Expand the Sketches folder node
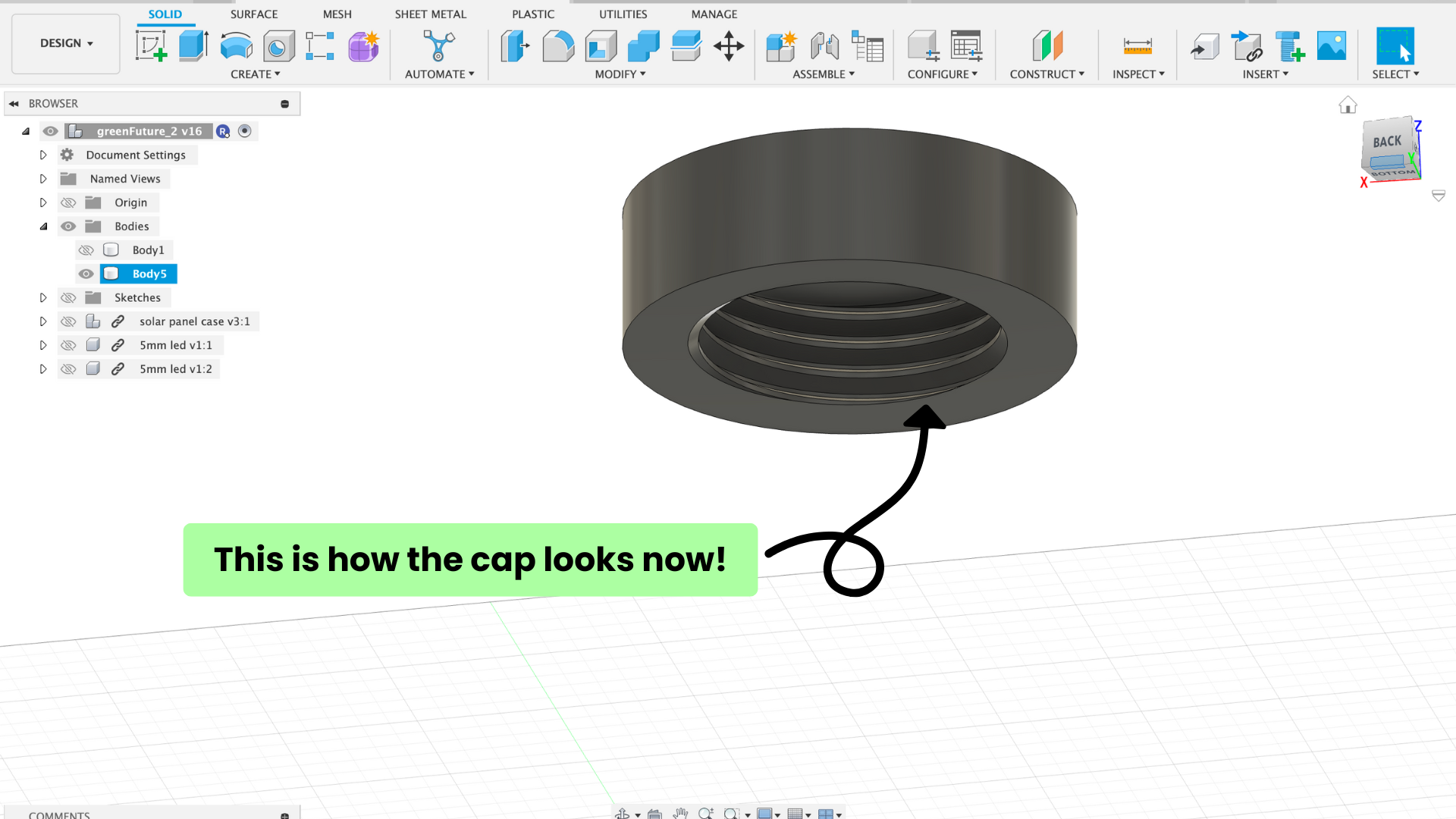 pos(43,297)
